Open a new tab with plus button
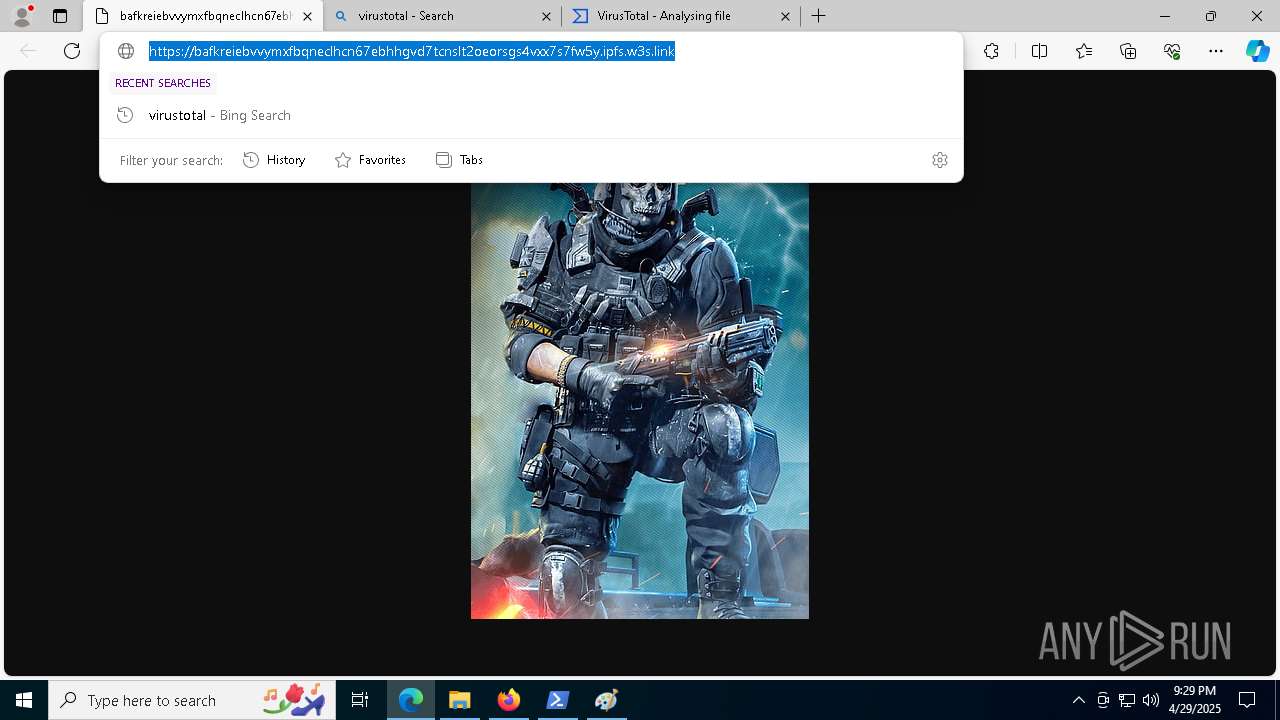This screenshot has width=1280, height=720. click(x=818, y=16)
